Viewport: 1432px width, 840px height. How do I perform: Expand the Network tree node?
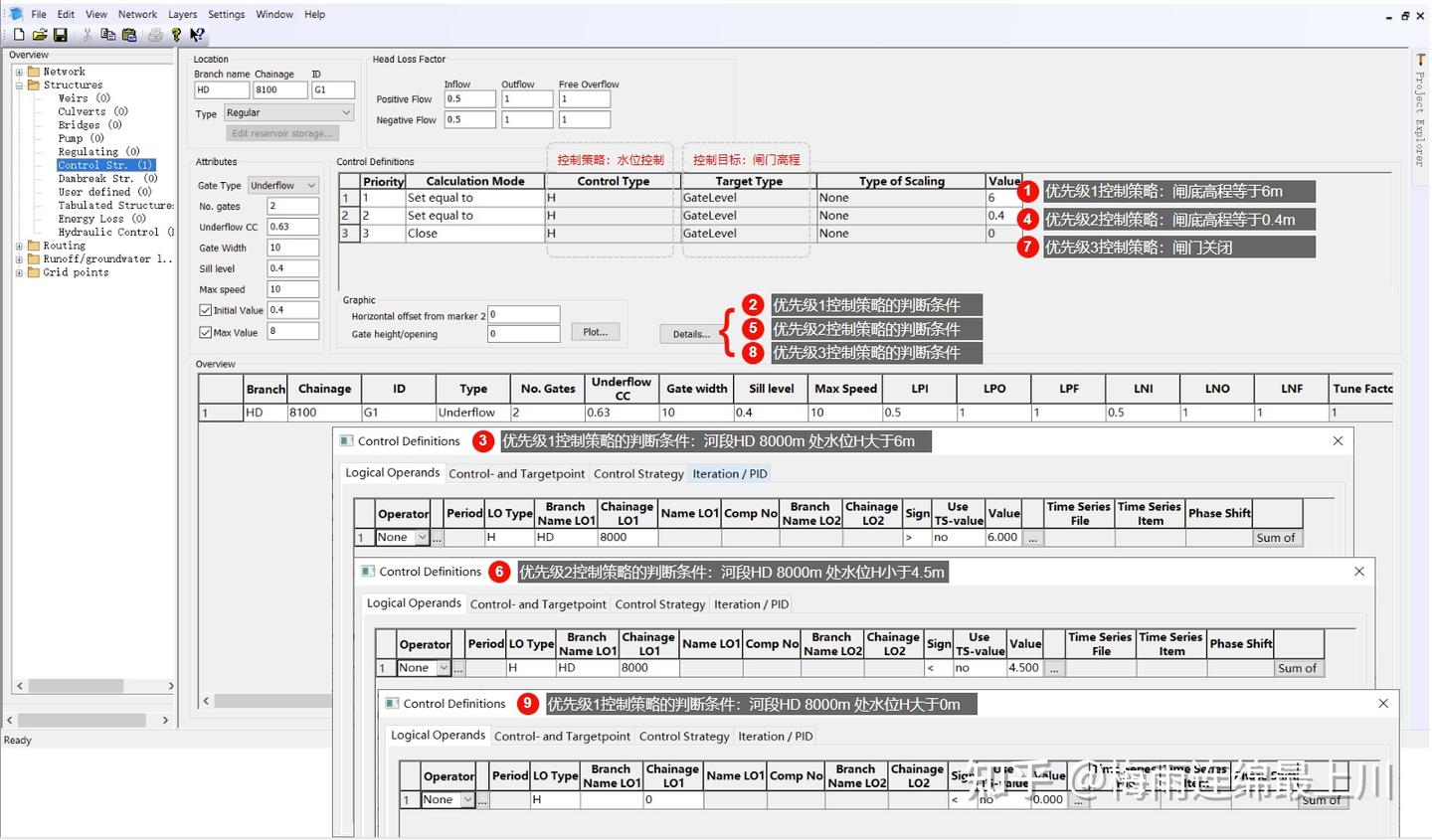[x=19, y=72]
